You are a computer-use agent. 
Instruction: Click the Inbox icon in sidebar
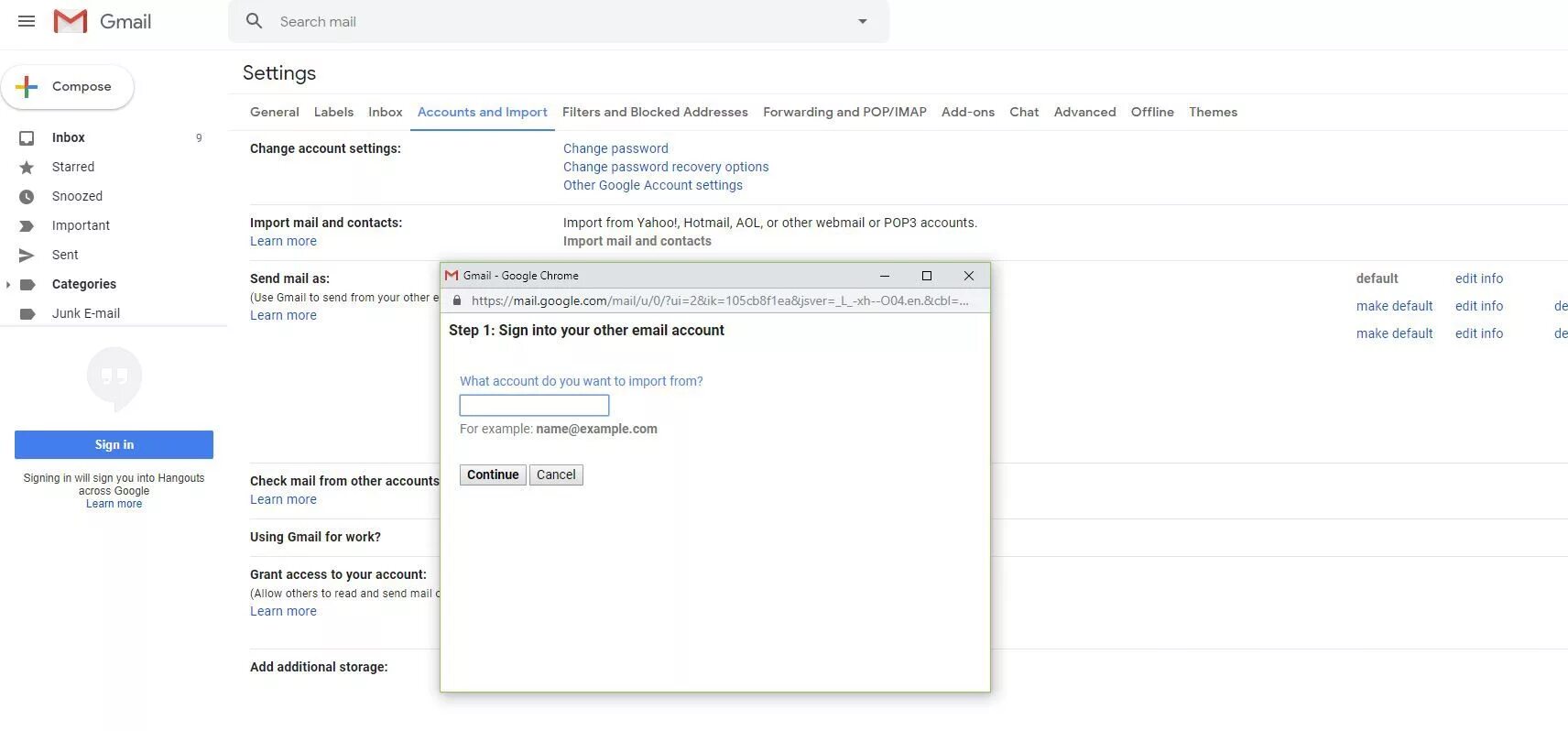point(27,138)
